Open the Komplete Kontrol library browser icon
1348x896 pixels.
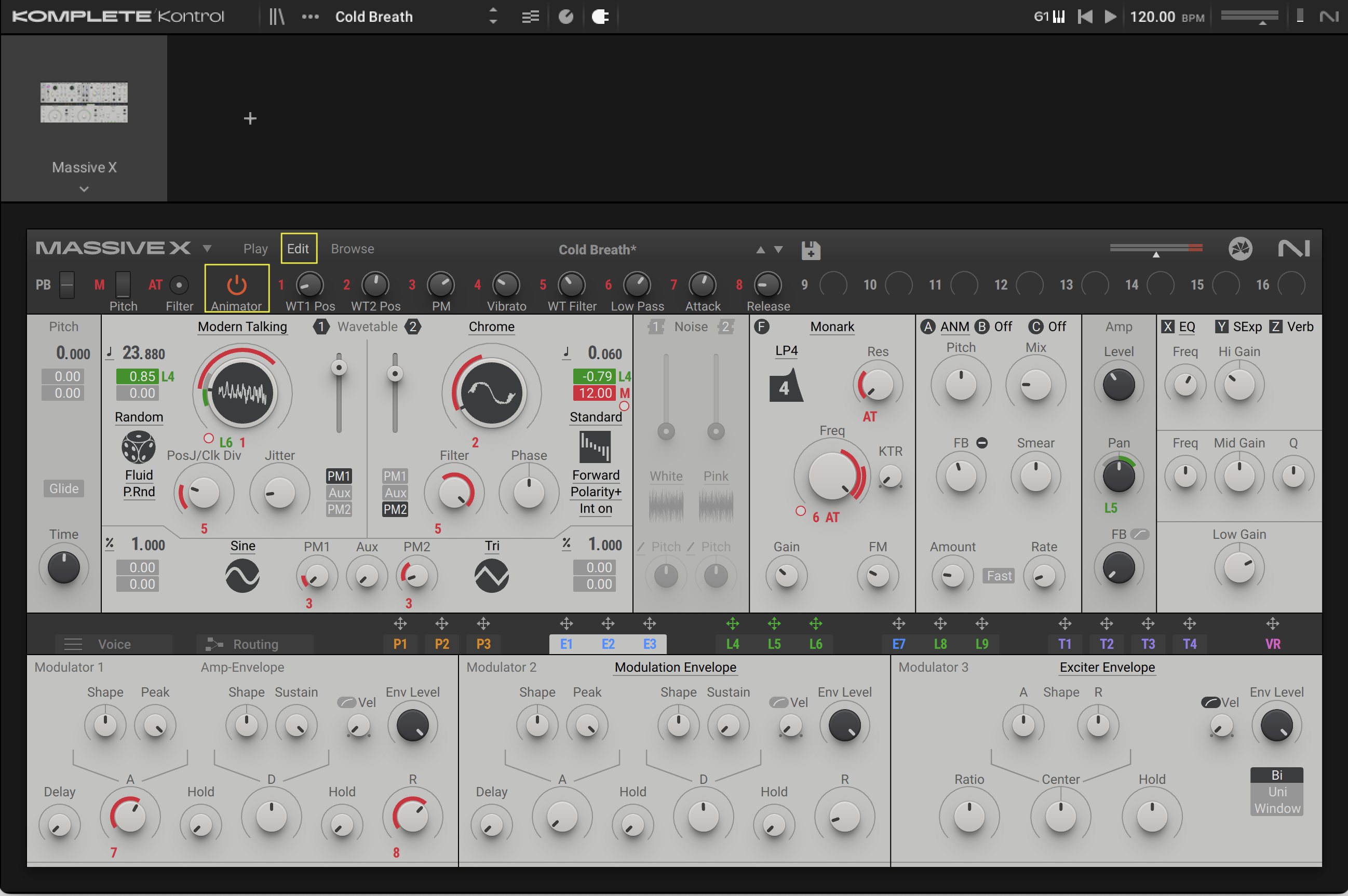pyautogui.click(x=277, y=17)
